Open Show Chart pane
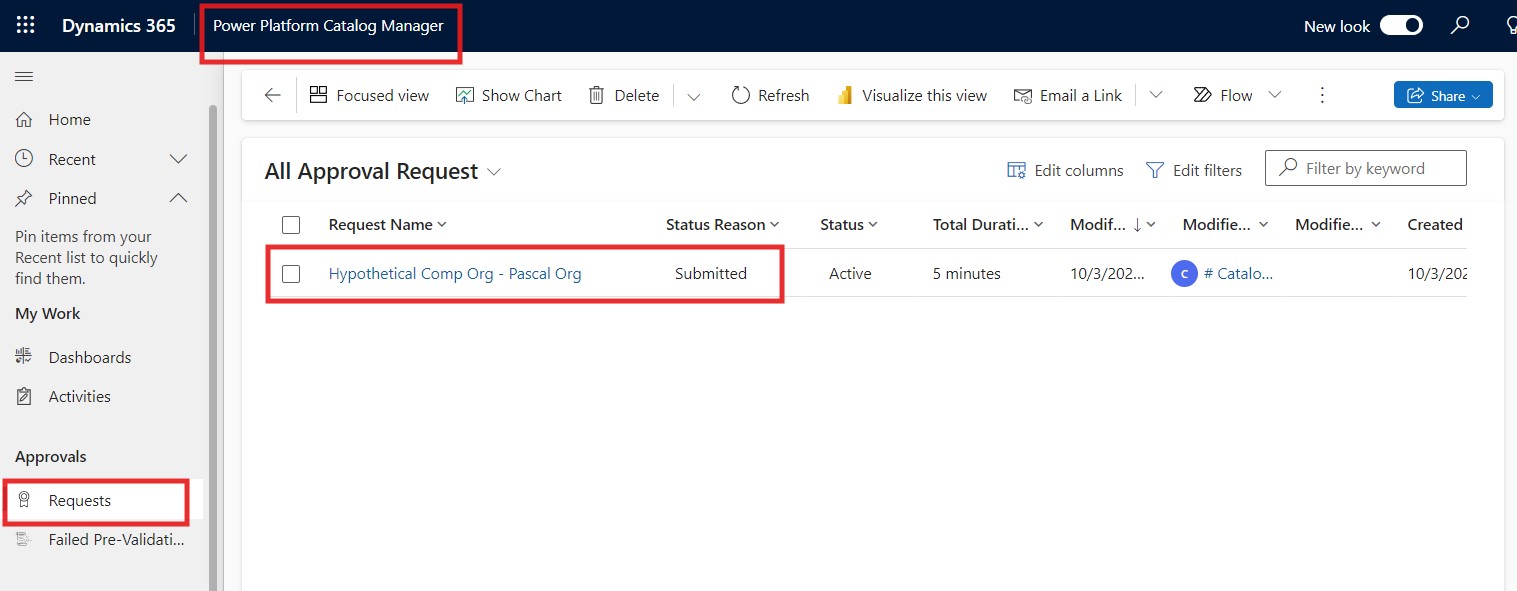This screenshot has height=591, width=1517. point(508,95)
